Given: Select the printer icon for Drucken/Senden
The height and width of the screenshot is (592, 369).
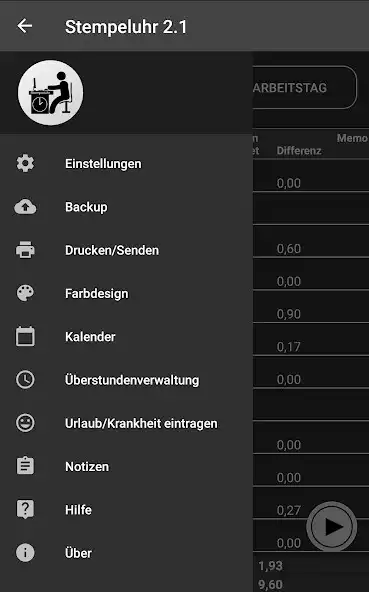Looking at the screenshot, I should [25, 250].
